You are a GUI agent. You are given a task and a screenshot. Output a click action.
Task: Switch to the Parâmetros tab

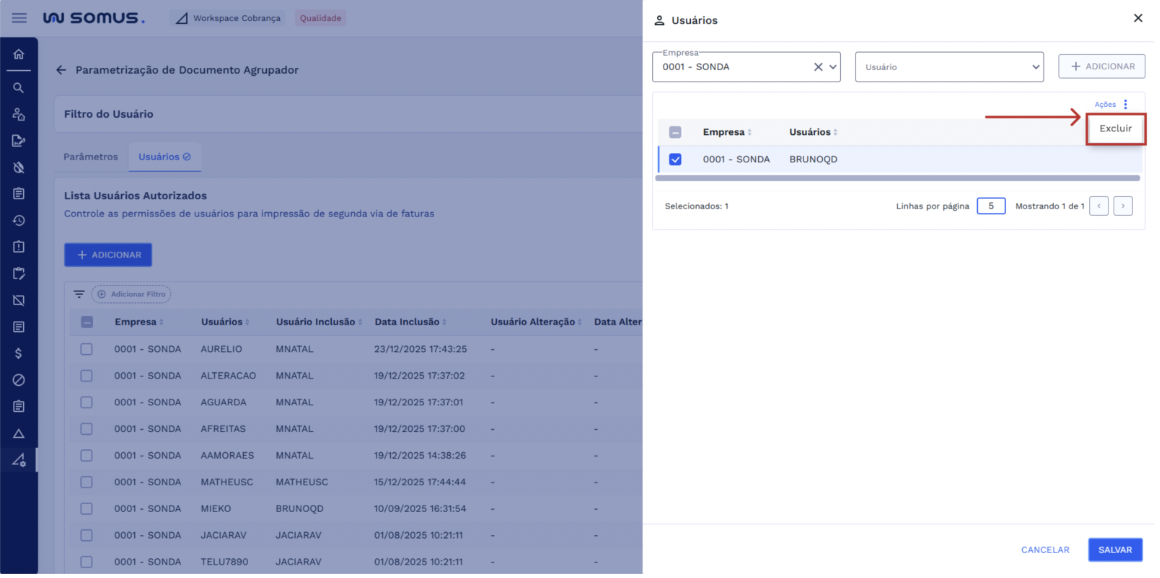click(x=91, y=157)
